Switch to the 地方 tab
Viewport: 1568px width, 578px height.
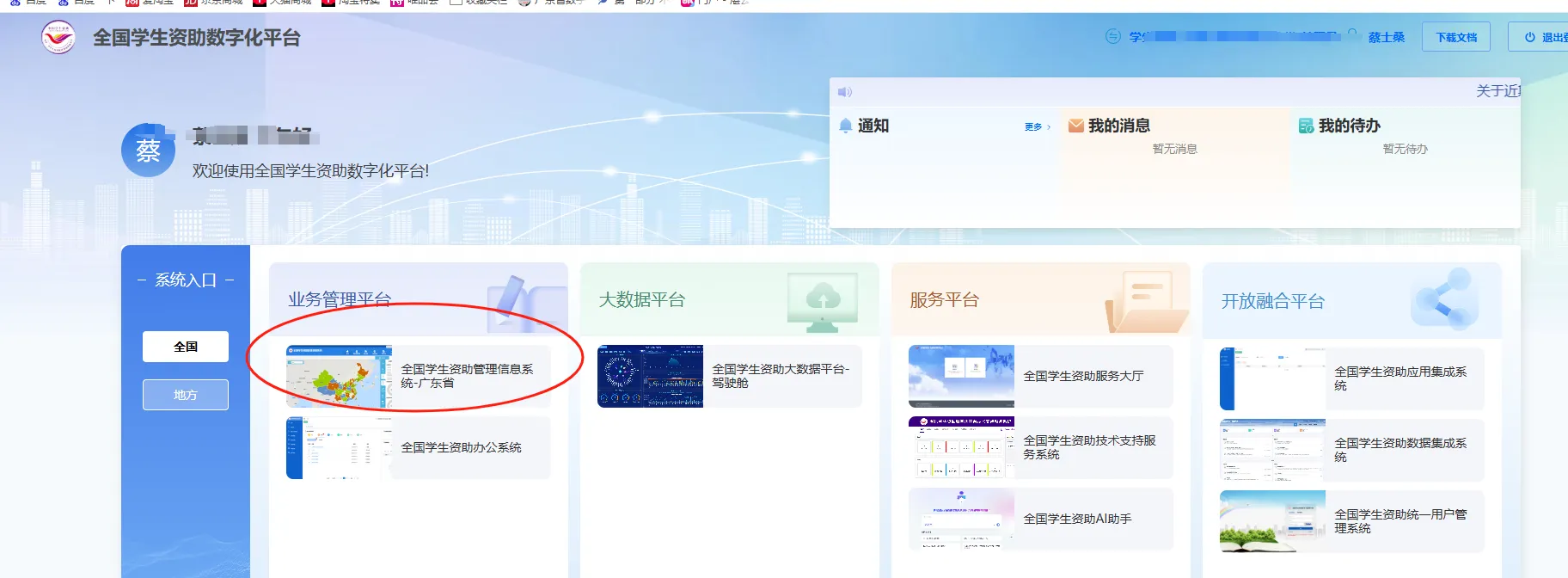pos(186,395)
